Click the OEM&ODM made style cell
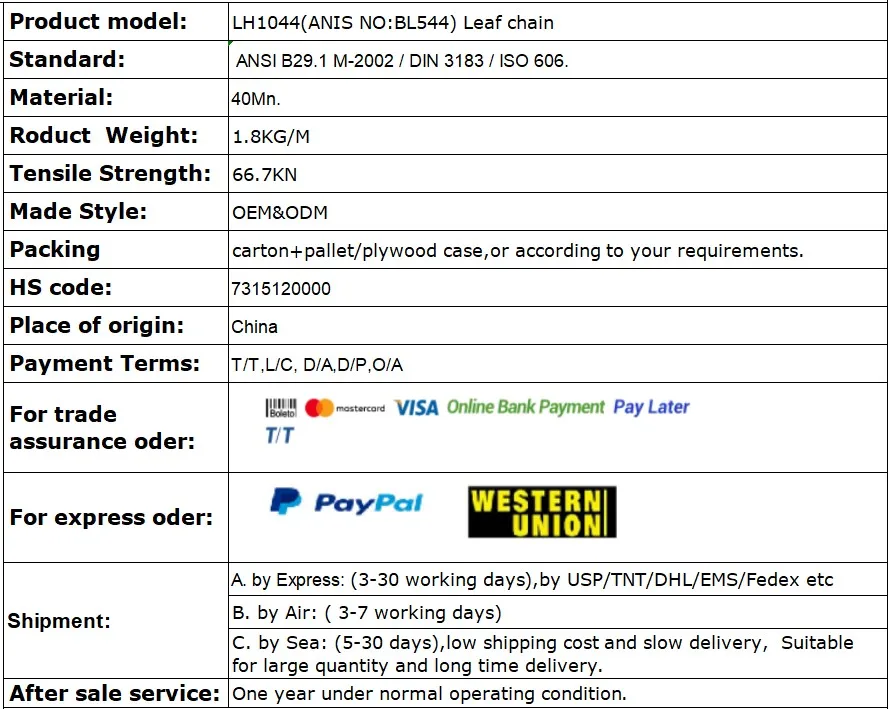 [x=279, y=213]
